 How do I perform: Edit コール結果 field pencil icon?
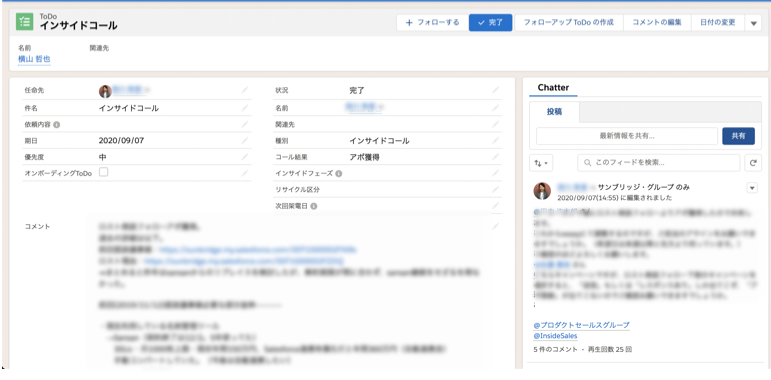(x=496, y=157)
